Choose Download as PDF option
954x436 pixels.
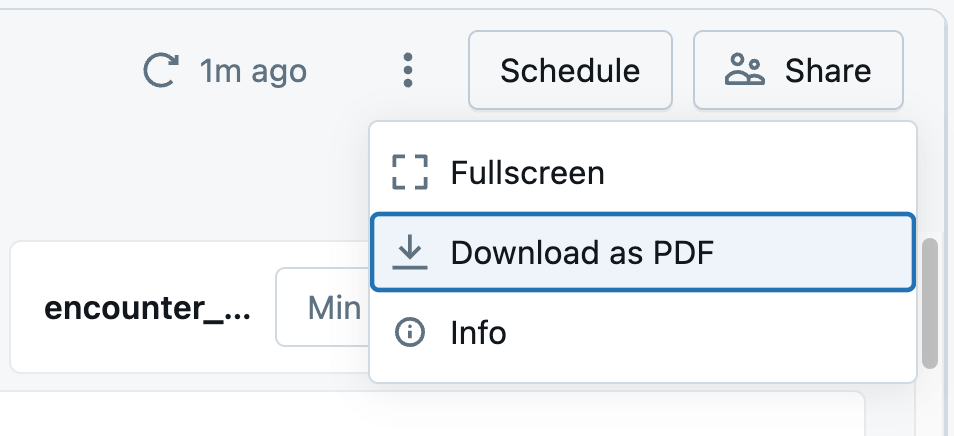[642, 253]
